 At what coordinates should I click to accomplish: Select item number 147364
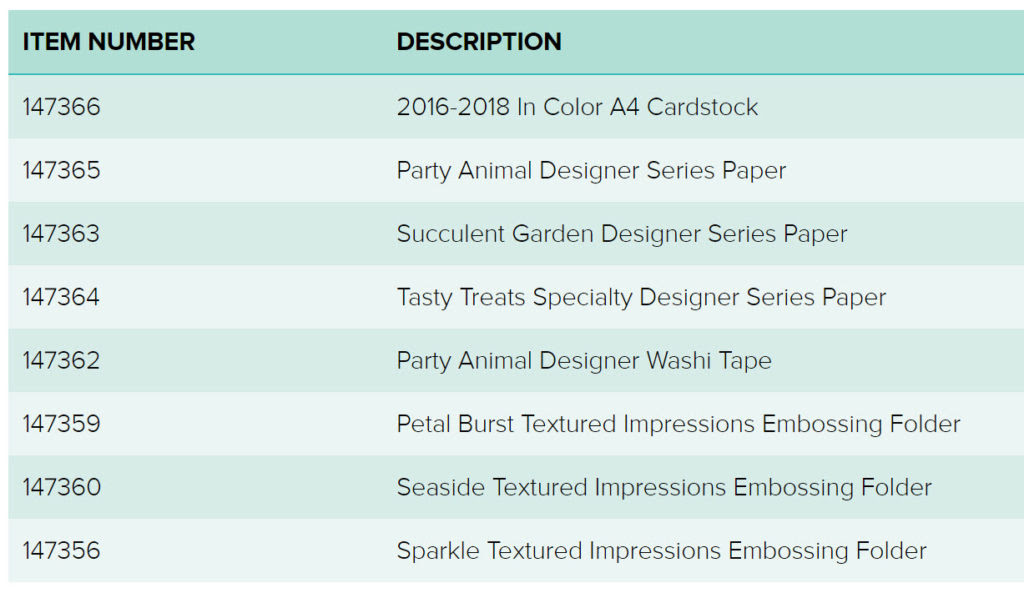61,296
